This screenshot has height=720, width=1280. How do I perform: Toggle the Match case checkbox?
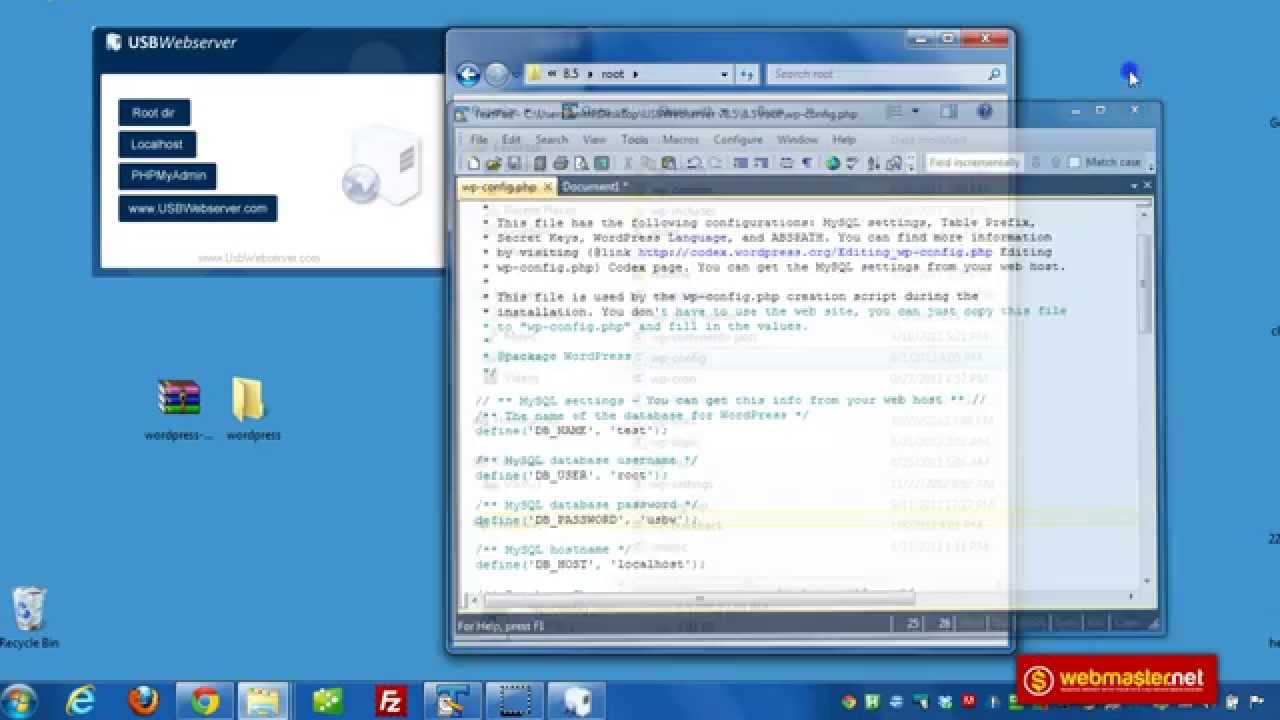pyautogui.click(x=1075, y=162)
